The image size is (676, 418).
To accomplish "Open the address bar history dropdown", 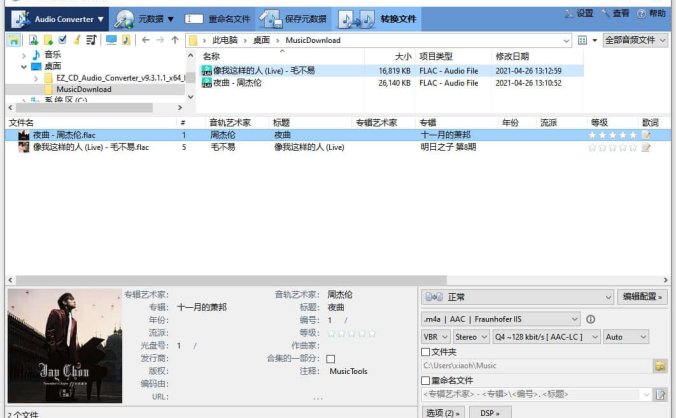I will pyautogui.click(x=566, y=41).
